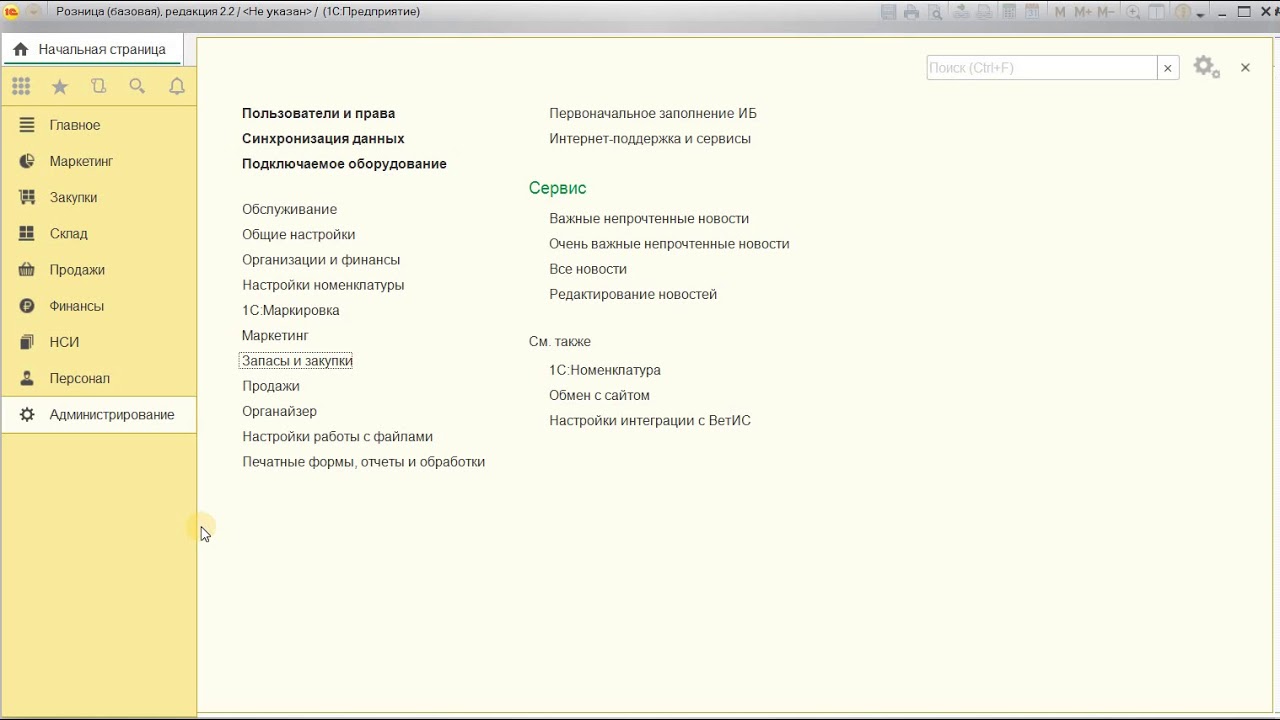Click the M memory button in the title bar
The height and width of the screenshot is (720, 1280).
pos(1060,12)
